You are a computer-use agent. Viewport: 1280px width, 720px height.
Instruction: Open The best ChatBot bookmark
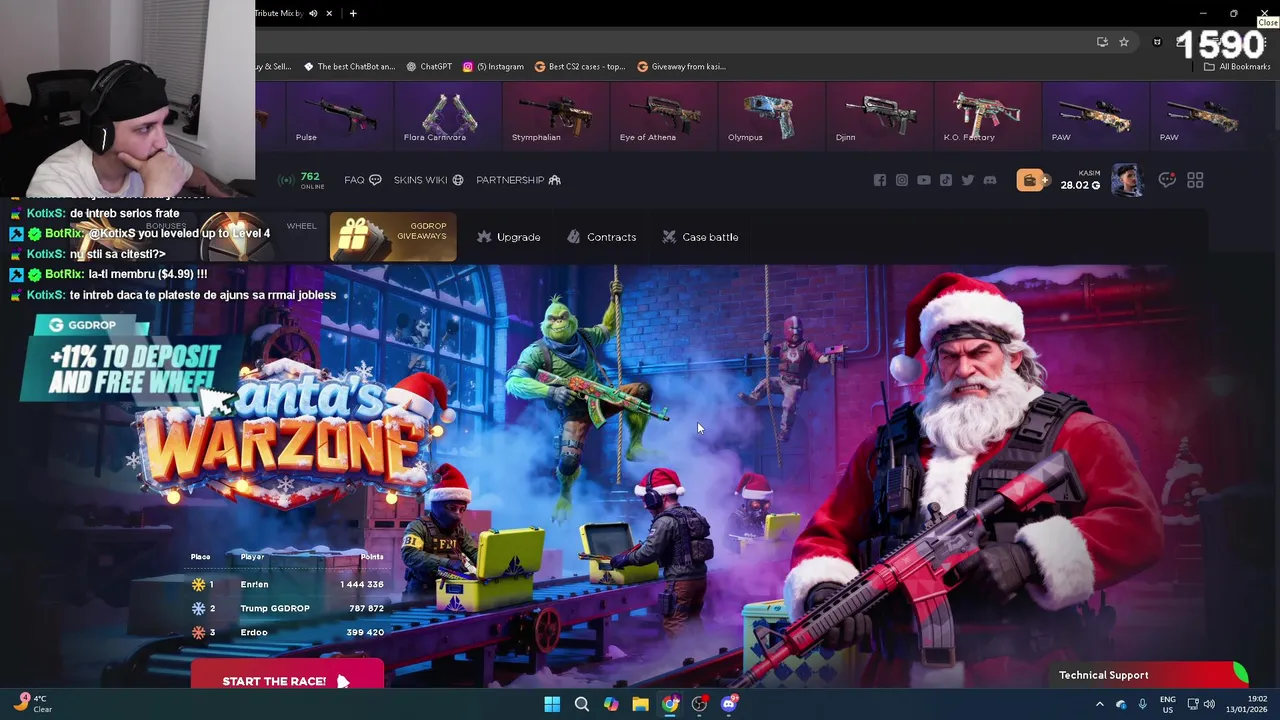pos(349,67)
